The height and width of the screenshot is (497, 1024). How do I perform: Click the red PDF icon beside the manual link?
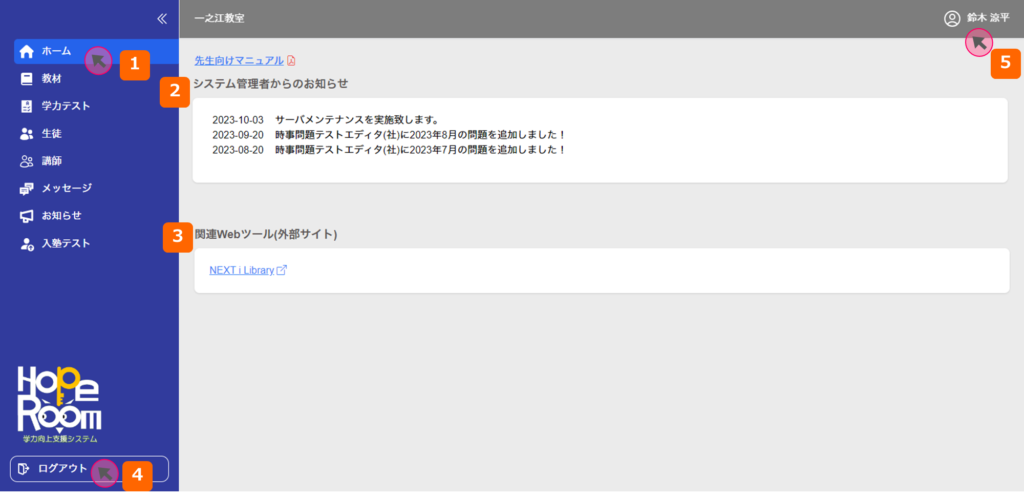click(291, 61)
